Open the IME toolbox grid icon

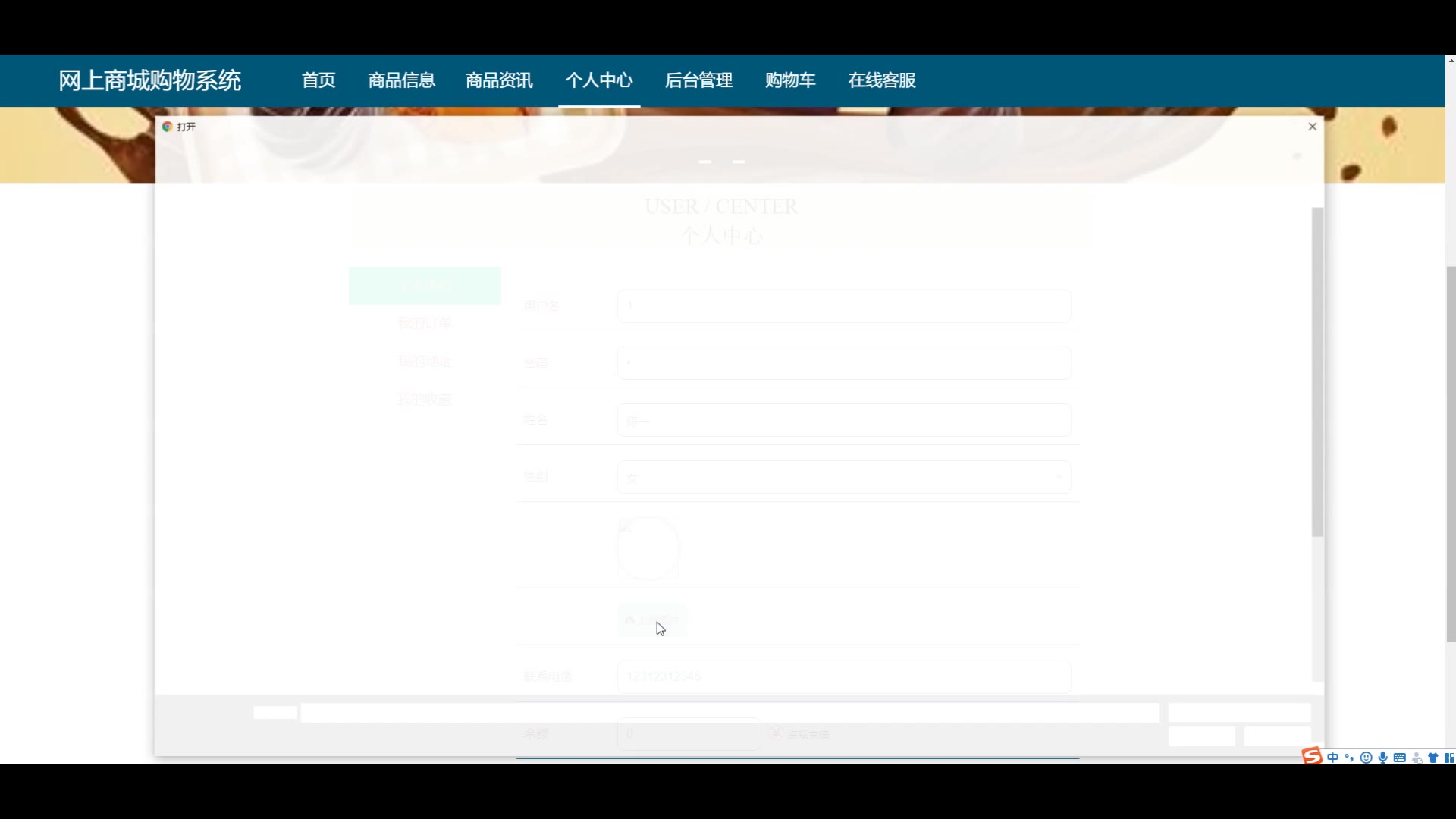point(1449,758)
